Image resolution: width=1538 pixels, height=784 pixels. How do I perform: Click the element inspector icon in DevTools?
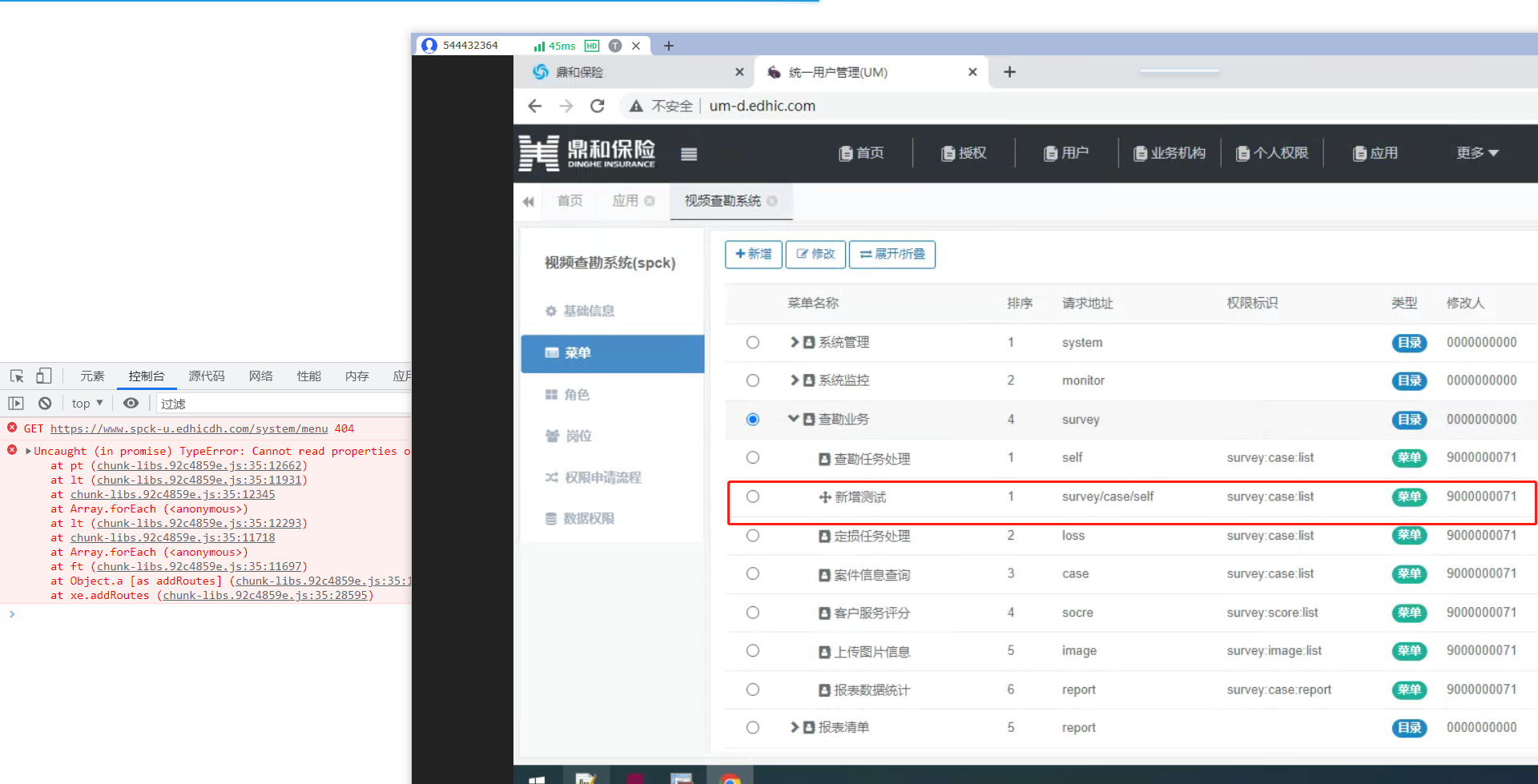(x=17, y=376)
